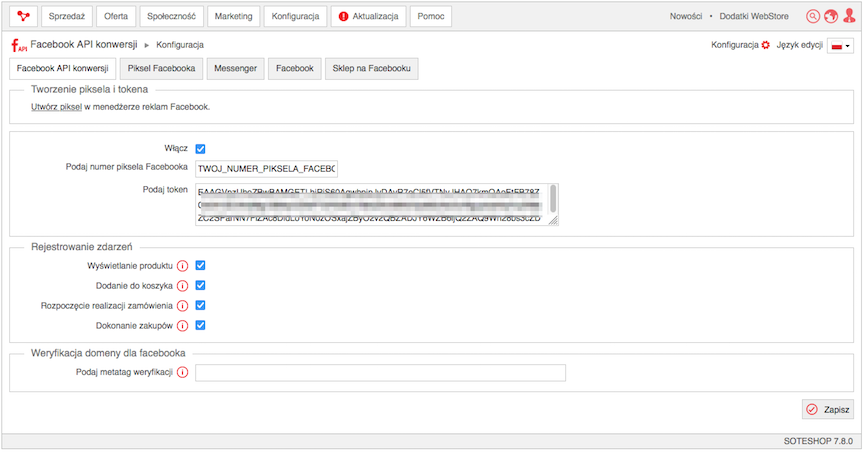Click info icon beside Dodanie do koszyka
This screenshot has width=864, height=452.
click(x=182, y=286)
